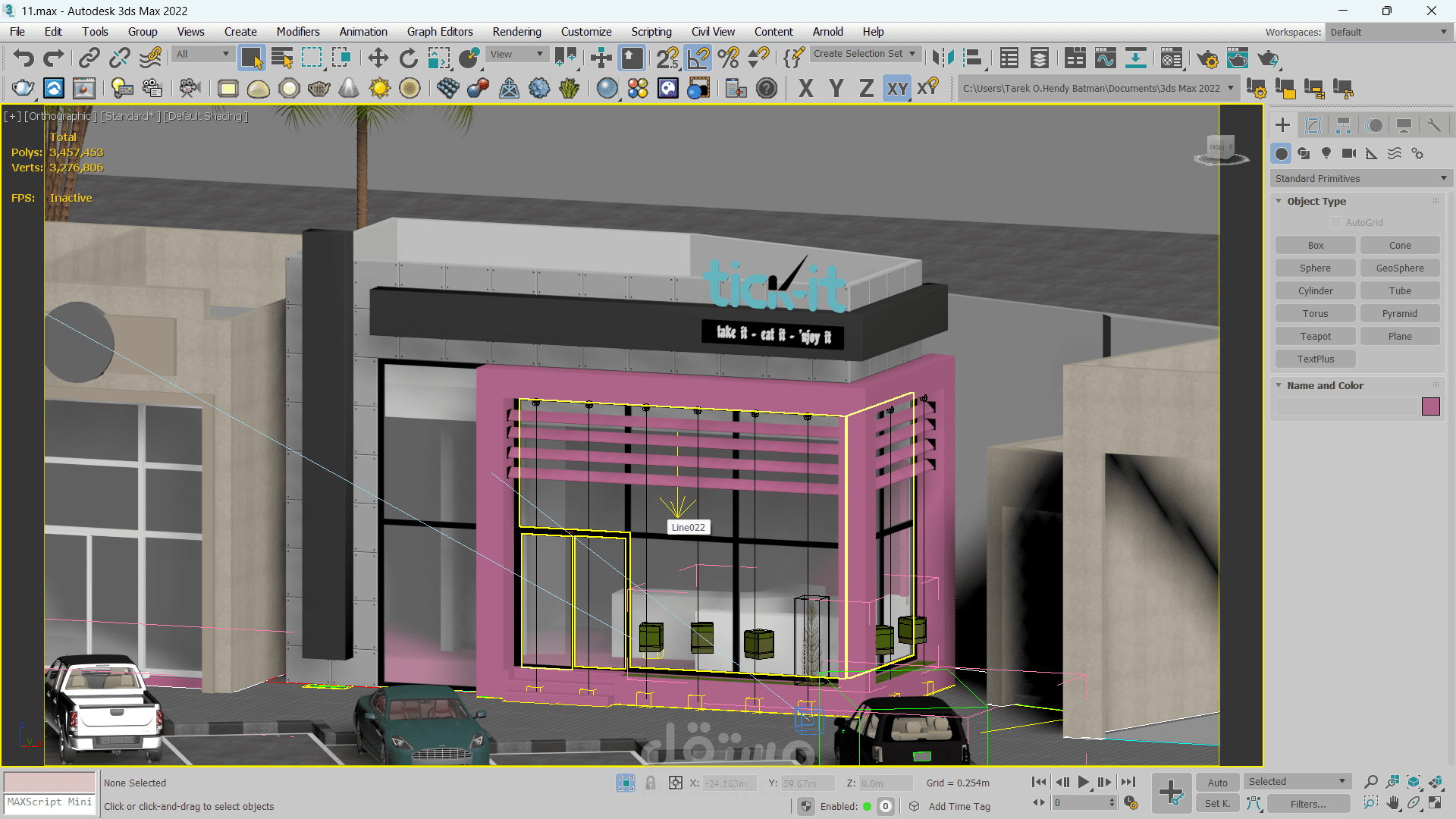Click the pink object color swatch
1456x819 pixels.
click(1430, 406)
